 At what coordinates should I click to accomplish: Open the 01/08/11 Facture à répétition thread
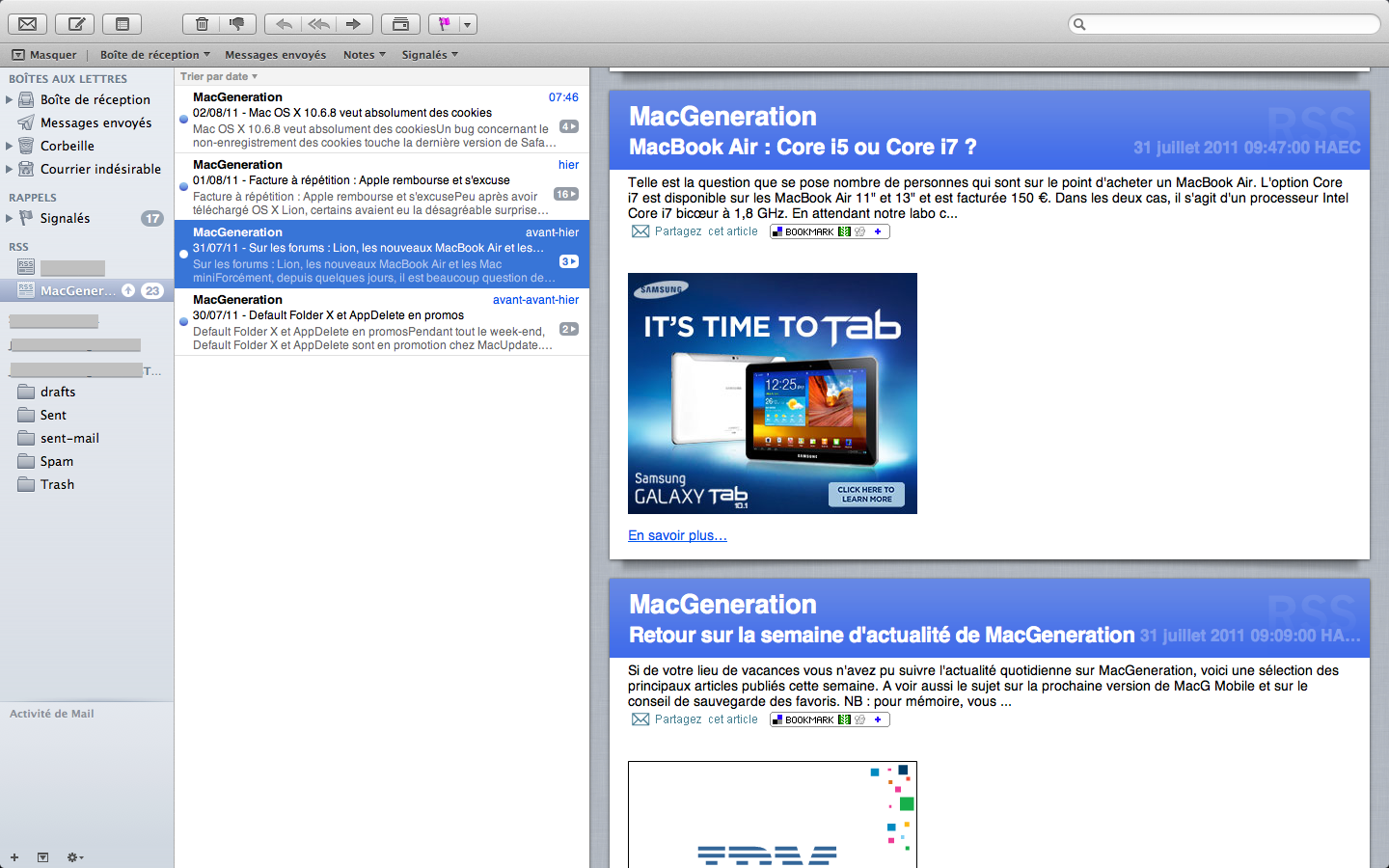[x=382, y=187]
